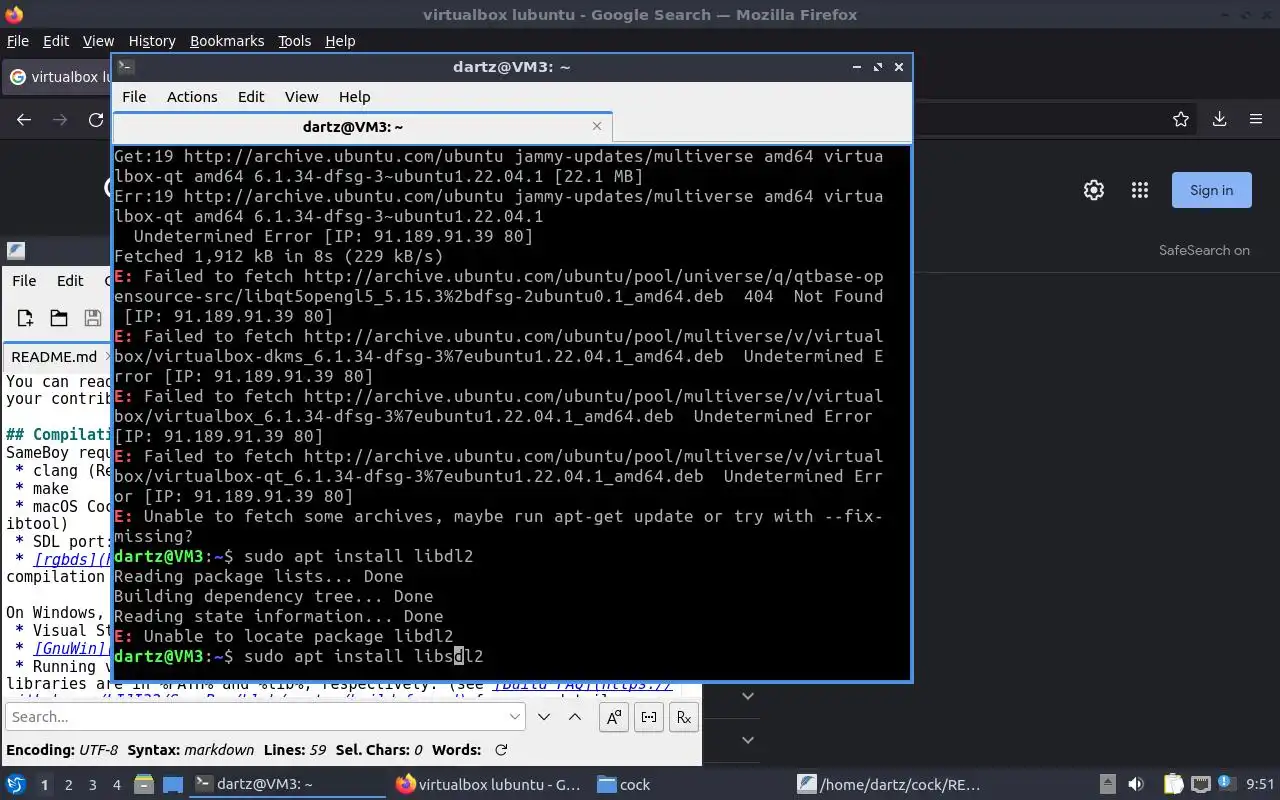Open the clipboard manager tray icon
Image resolution: width=1280 pixels, height=800 pixels.
pyautogui.click(x=1173, y=784)
